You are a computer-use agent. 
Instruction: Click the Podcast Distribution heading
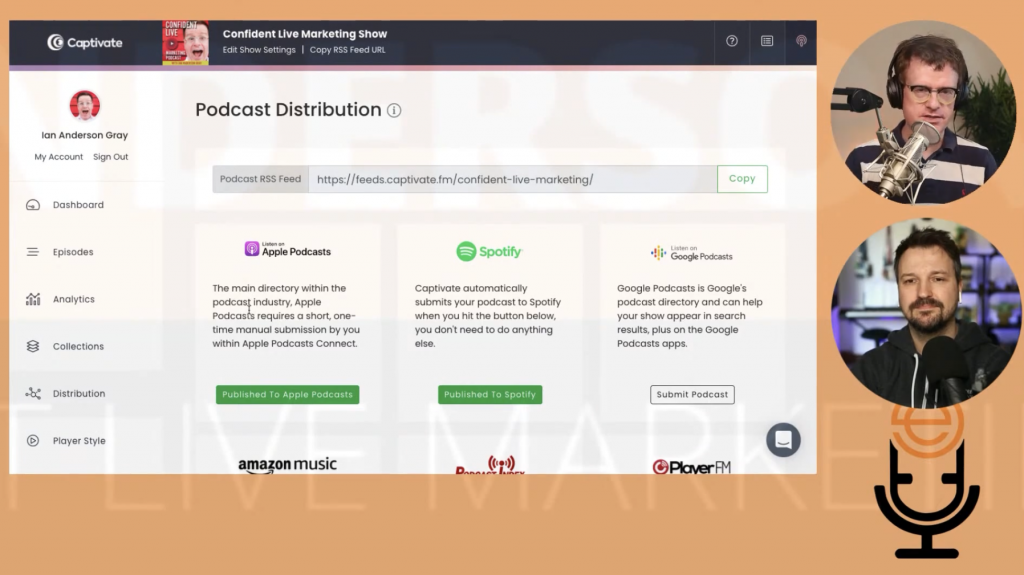click(288, 110)
